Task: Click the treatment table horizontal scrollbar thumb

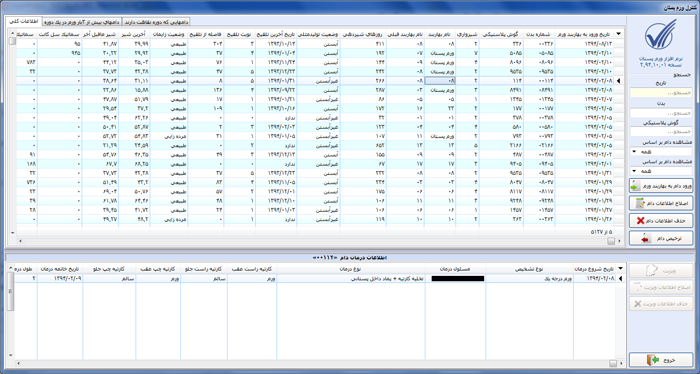Action: click(x=612, y=363)
